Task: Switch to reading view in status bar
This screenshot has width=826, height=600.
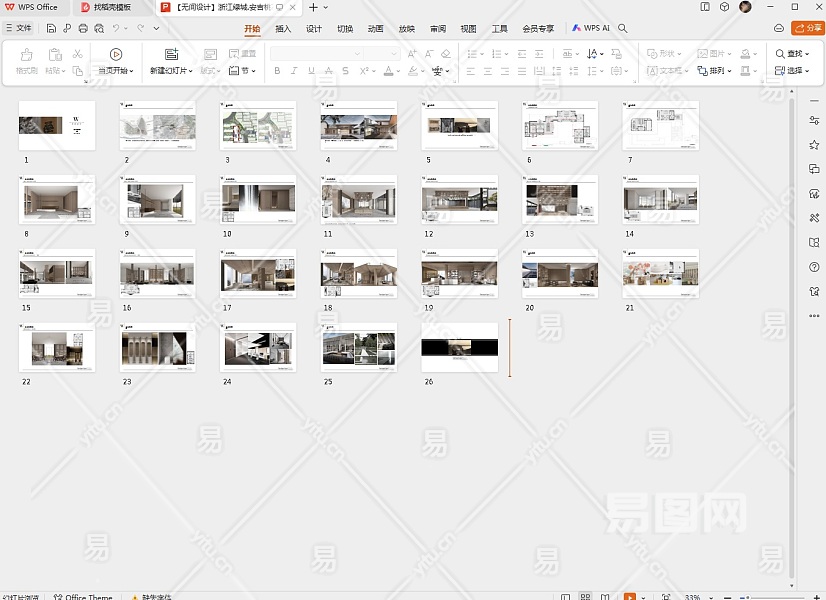Action: [x=607, y=596]
